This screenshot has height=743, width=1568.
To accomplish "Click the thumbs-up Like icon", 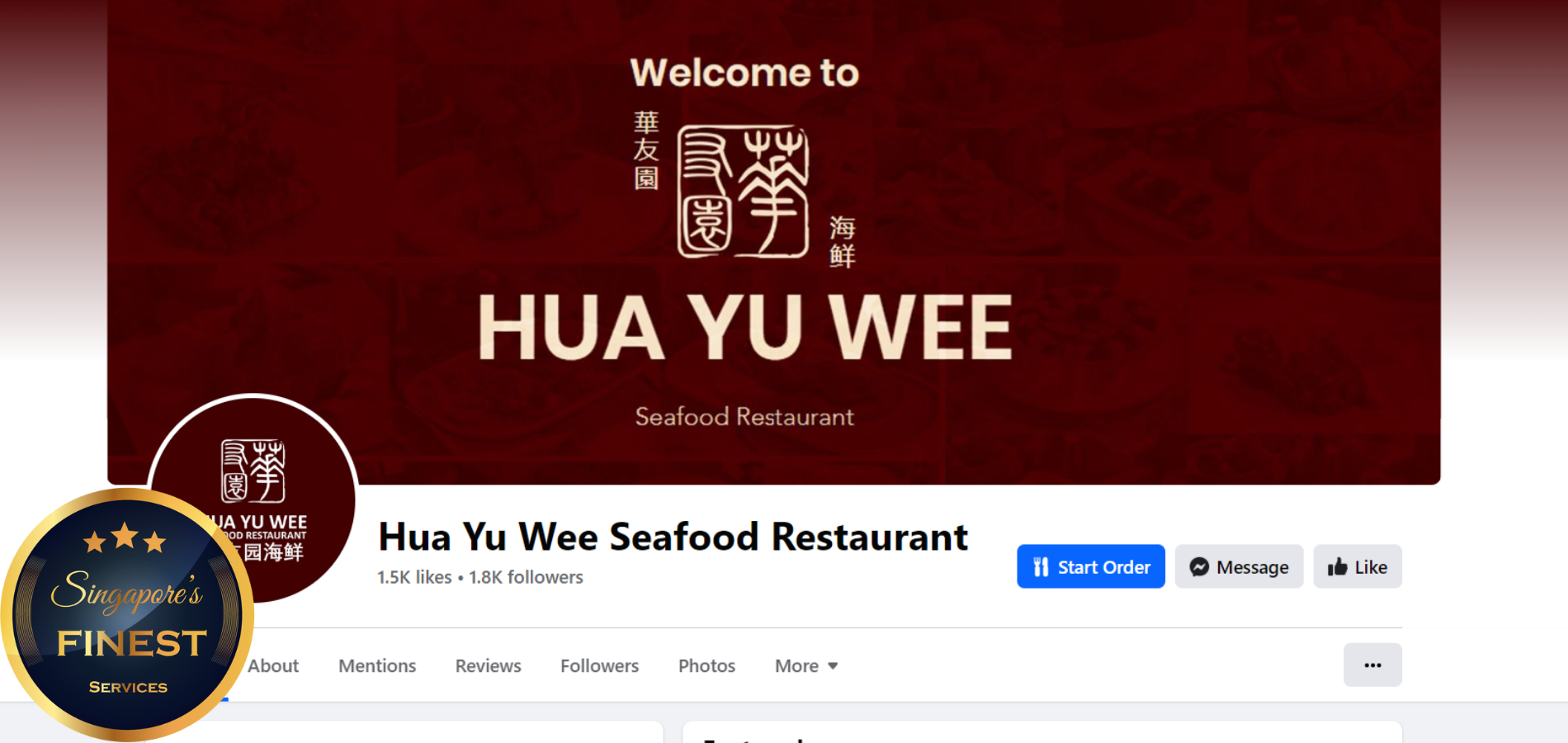I will pos(1337,567).
